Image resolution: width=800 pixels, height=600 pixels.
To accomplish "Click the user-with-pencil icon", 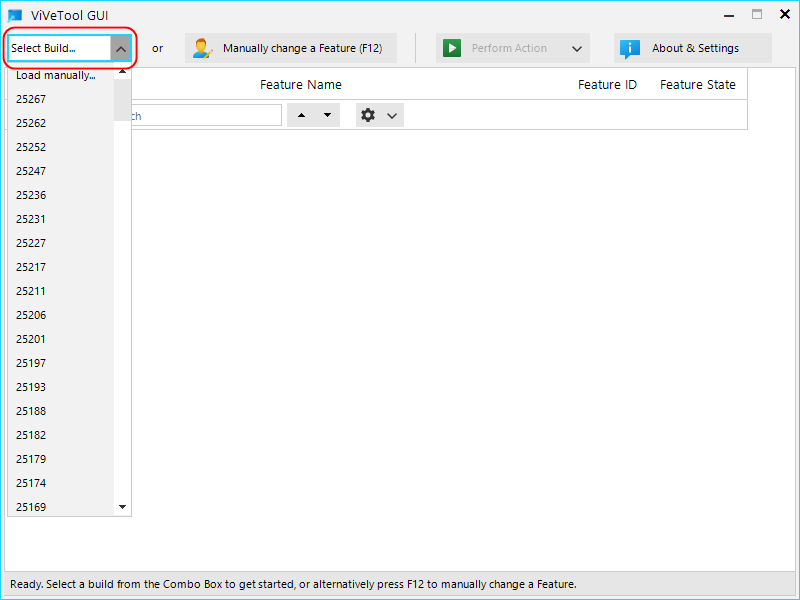I will tap(202, 48).
